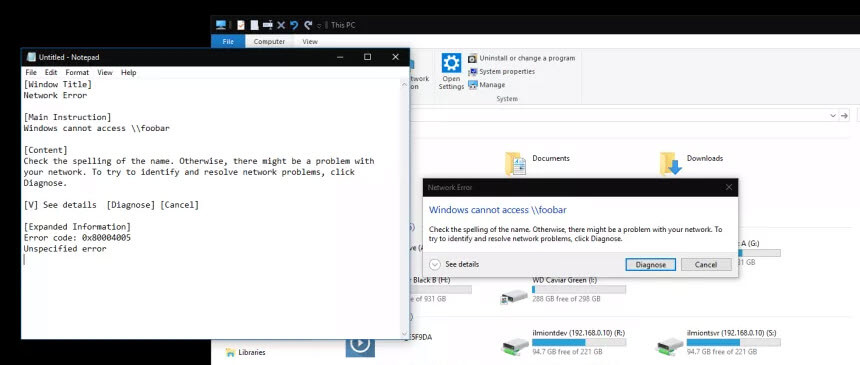Select the Downloads folder icon

coord(671,163)
